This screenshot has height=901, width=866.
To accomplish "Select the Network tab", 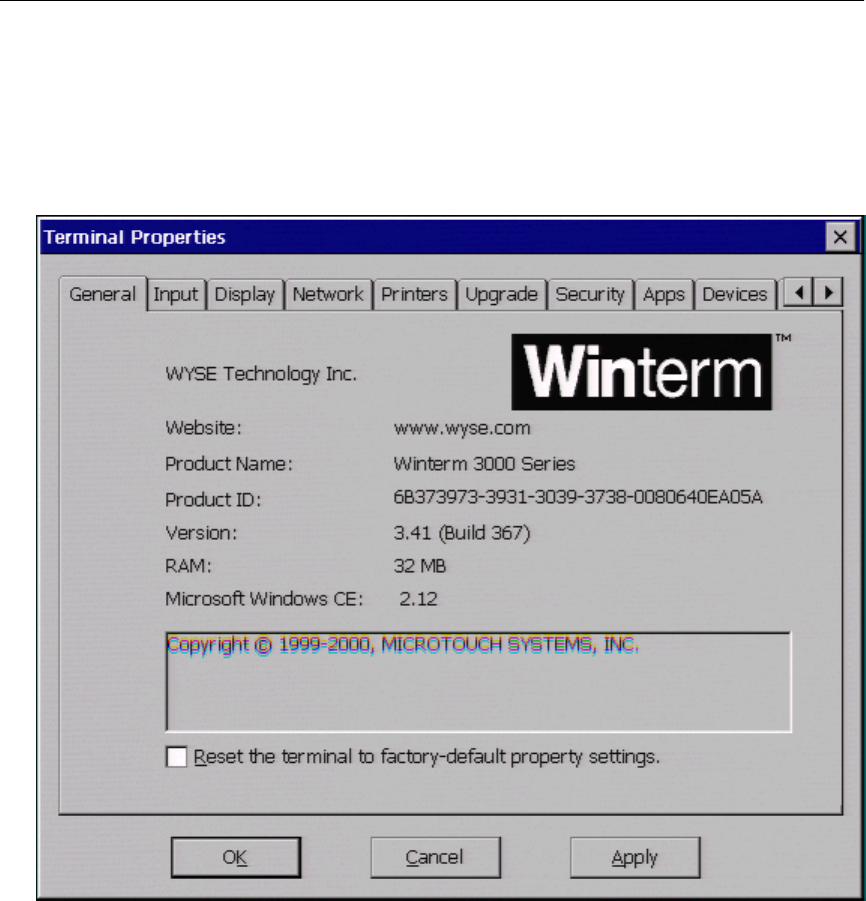I will point(328,295).
